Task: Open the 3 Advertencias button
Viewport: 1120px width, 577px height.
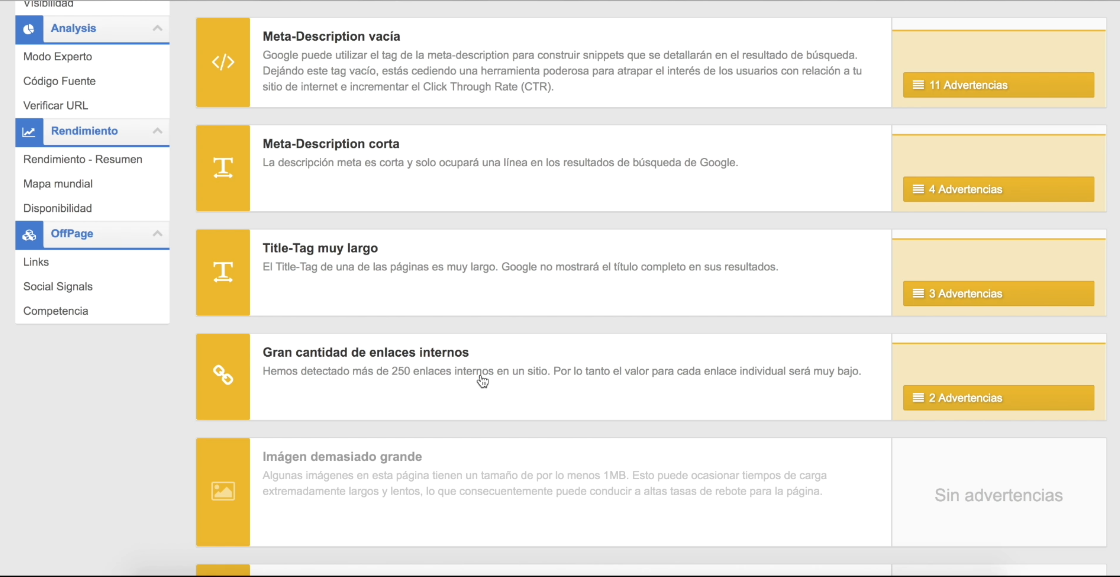Action: pos(998,293)
